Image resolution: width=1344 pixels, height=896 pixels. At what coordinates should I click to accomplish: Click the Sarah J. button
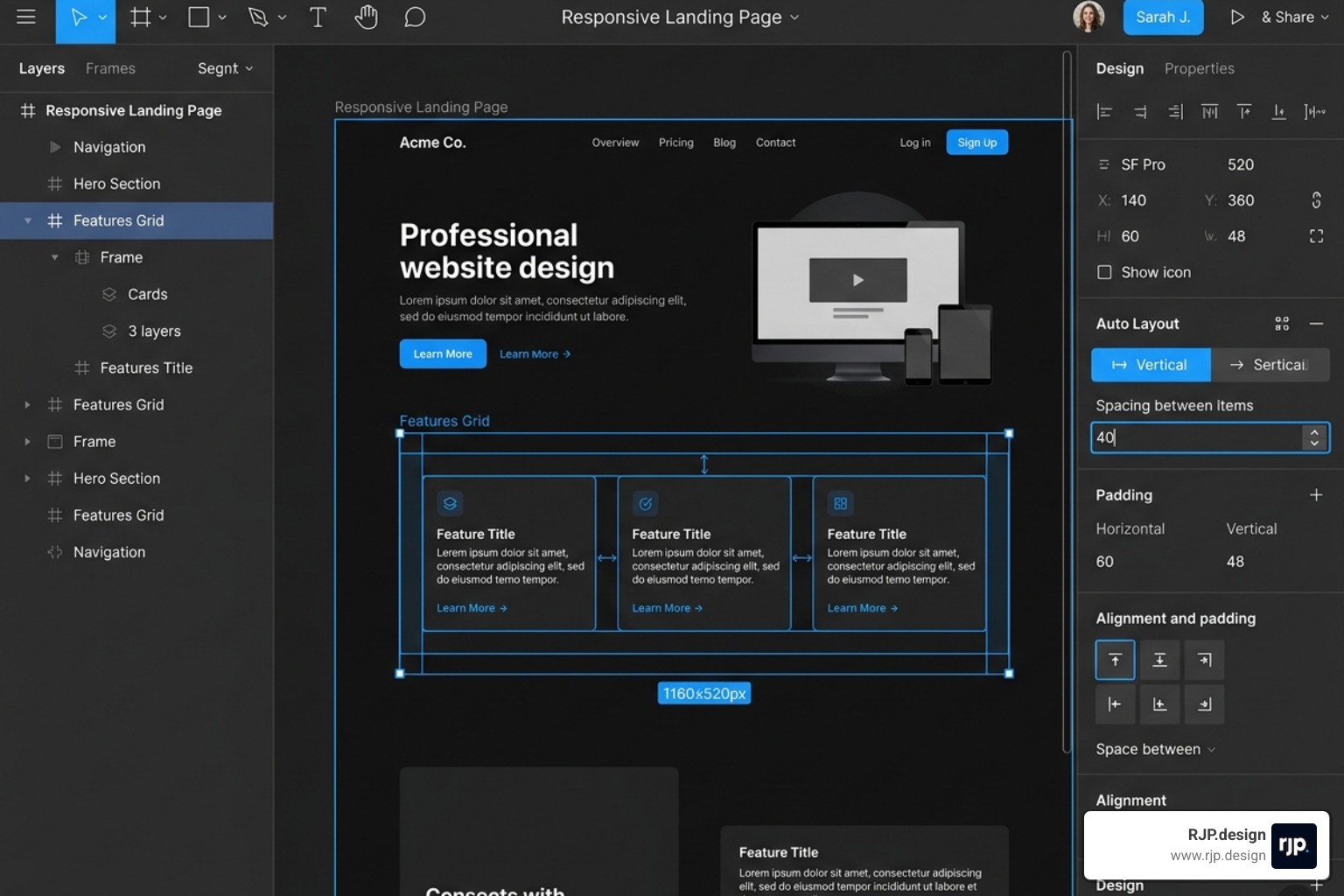(x=1163, y=17)
